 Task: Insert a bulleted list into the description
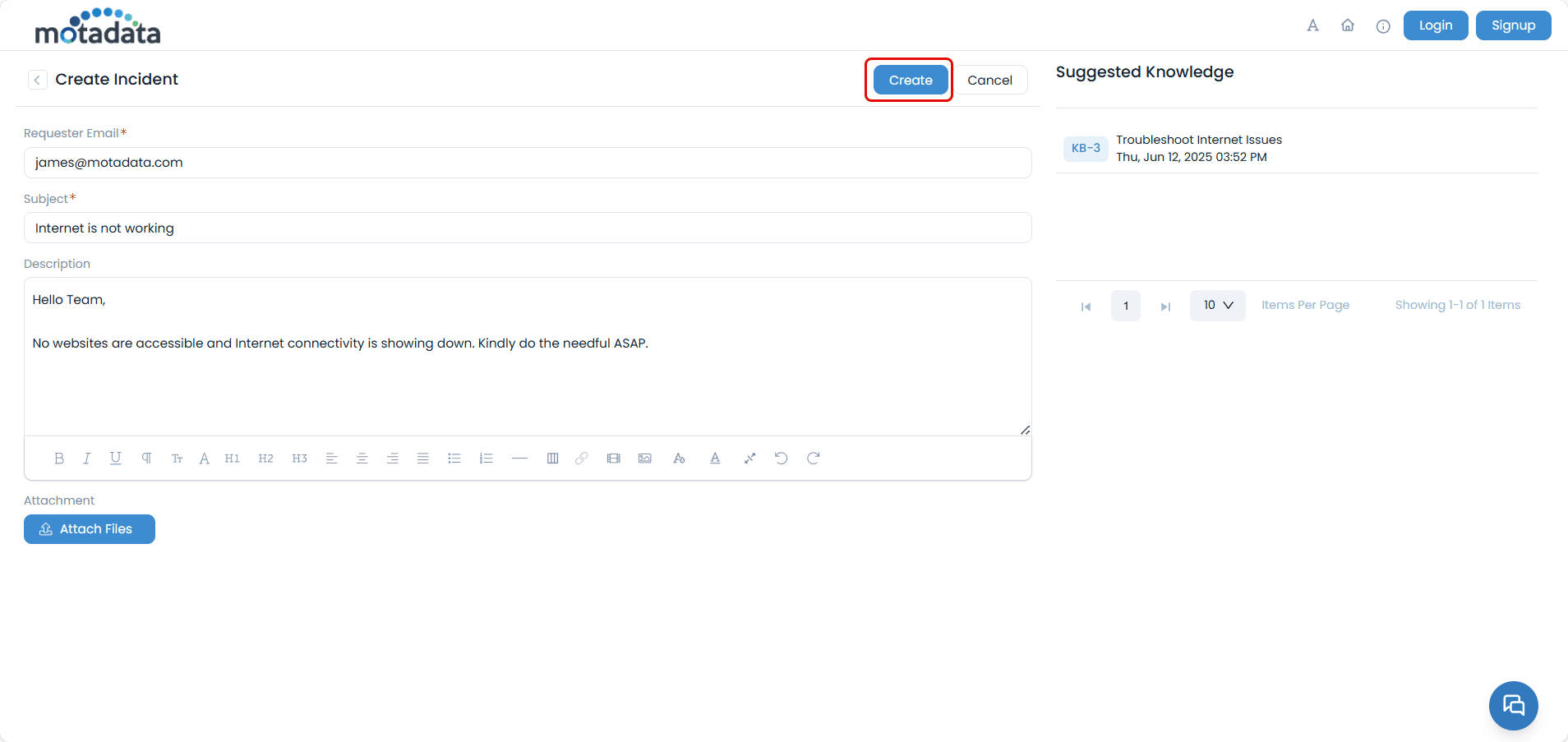[x=454, y=458]
